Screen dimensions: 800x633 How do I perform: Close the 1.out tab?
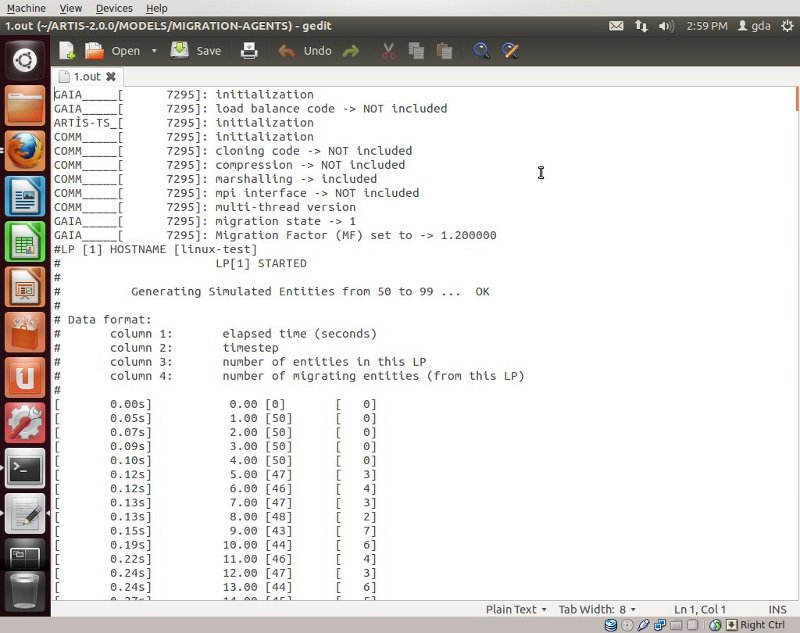(x=111, y=76)
